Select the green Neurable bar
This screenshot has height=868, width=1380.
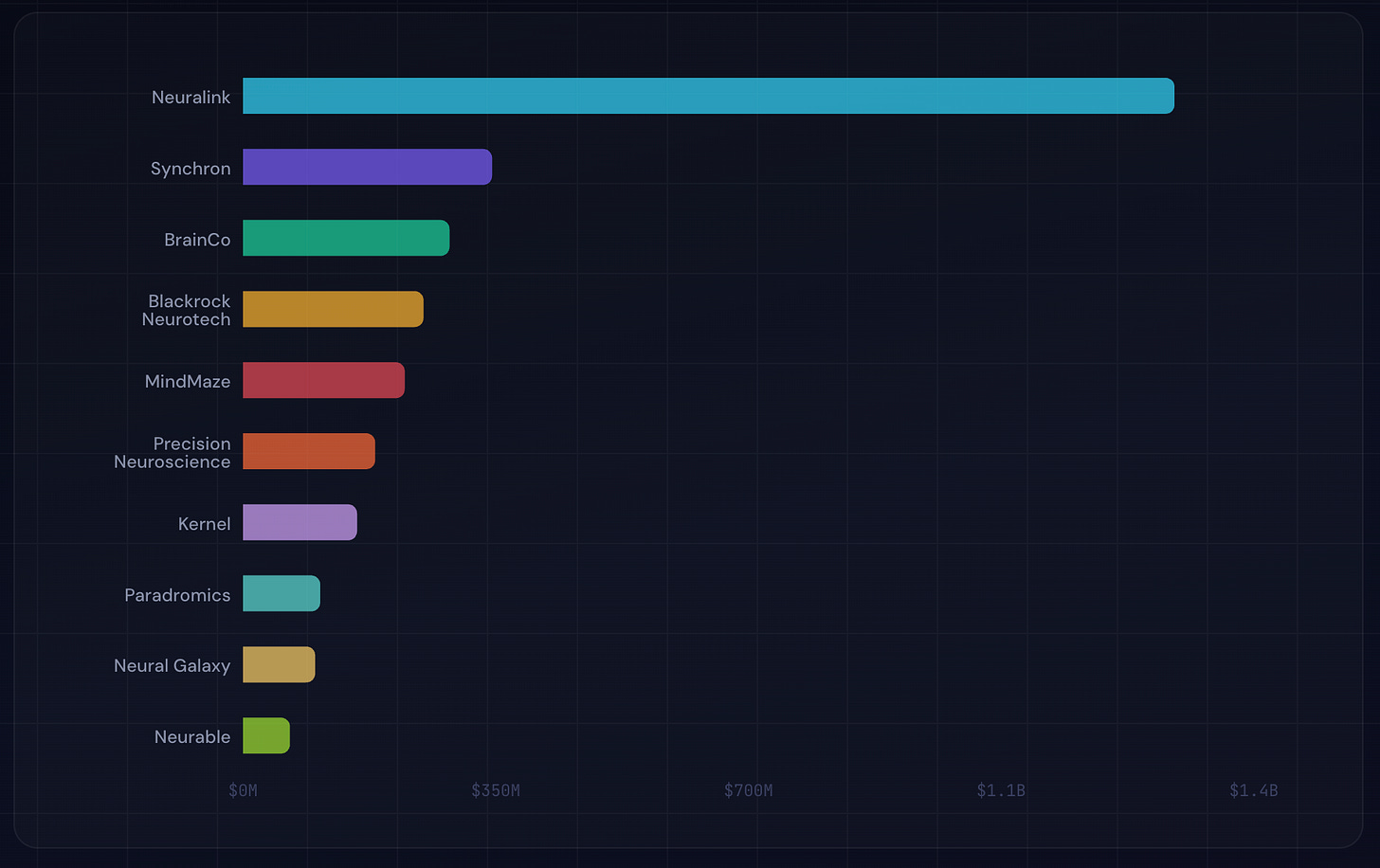[266, 735]
